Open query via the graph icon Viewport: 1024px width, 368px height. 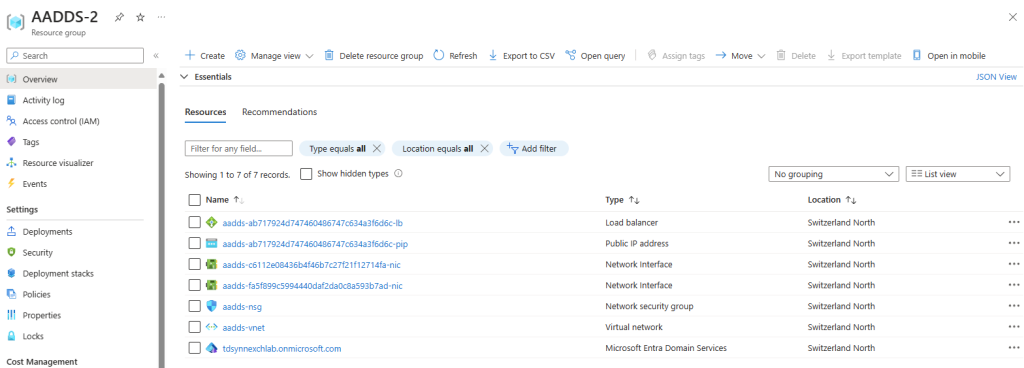tap(571, 55)
